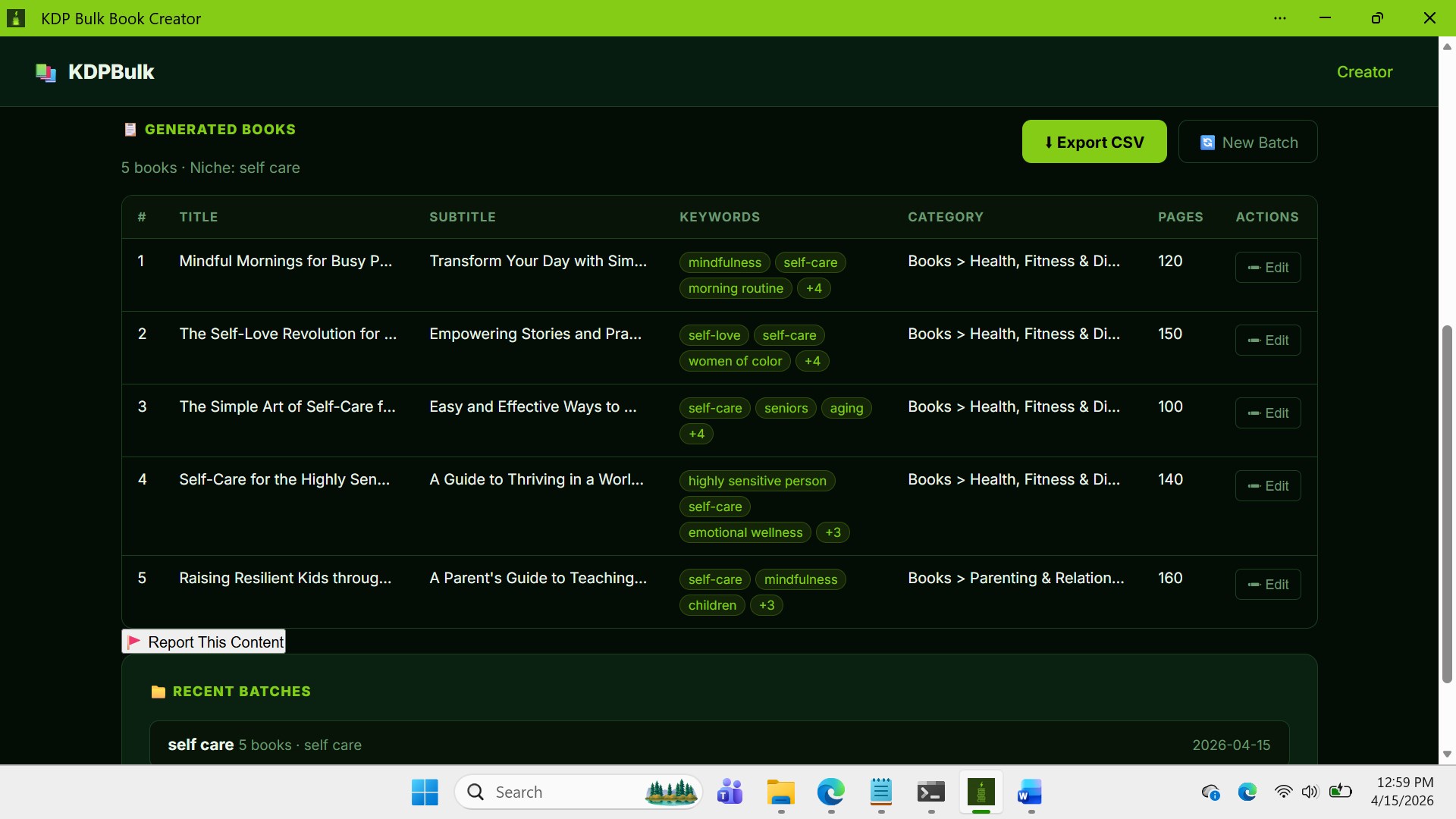This screenshot has width=1456, height=819.
Task: Report This Content flag button
Action: pyautogui.click(x=203, y=642)
